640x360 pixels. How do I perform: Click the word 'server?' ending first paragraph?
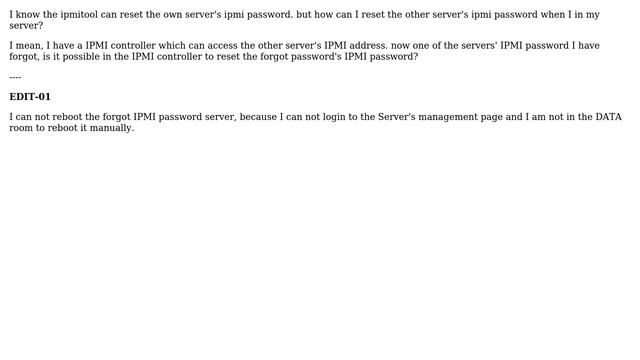tap(26, 26)
